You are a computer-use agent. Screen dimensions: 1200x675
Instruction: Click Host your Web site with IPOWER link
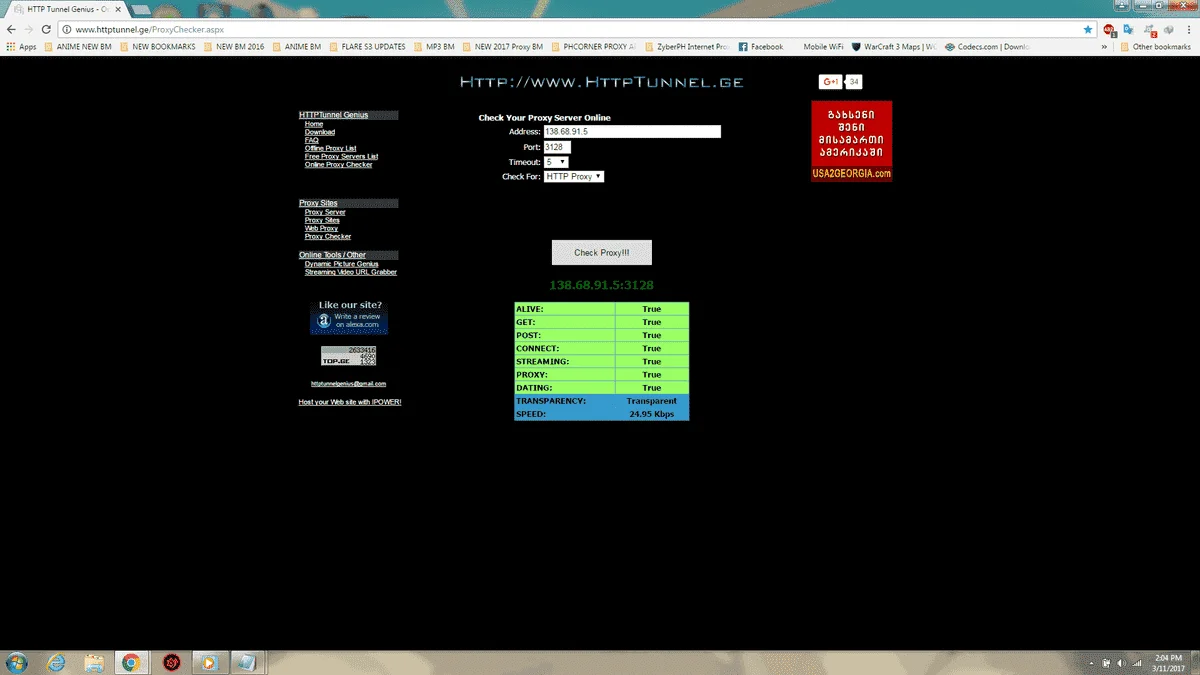coord(350,402)
